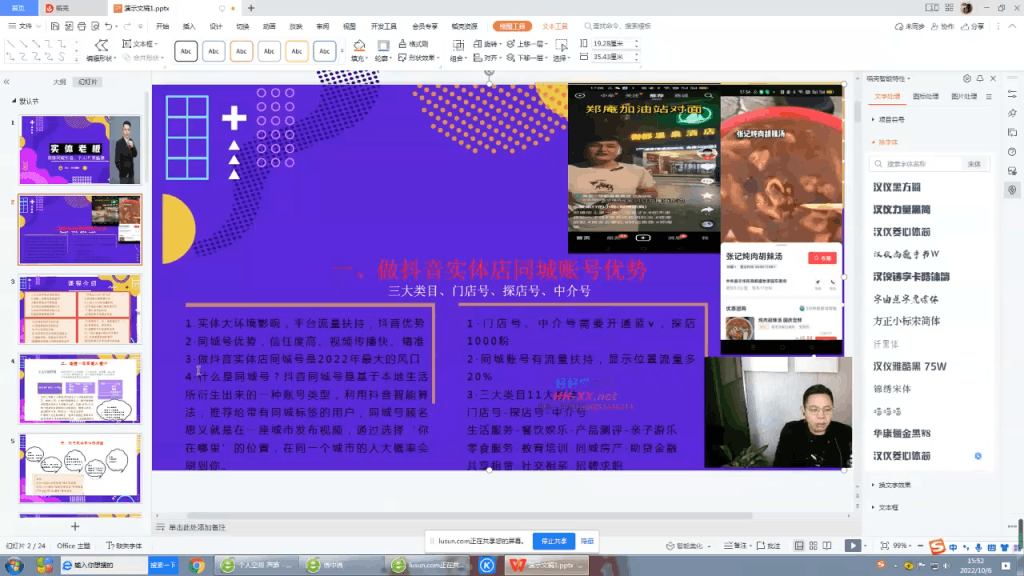Collapse the slide thumbnail panel
Viewport: 1024px width, 576px height.
[x=7, y=82]
